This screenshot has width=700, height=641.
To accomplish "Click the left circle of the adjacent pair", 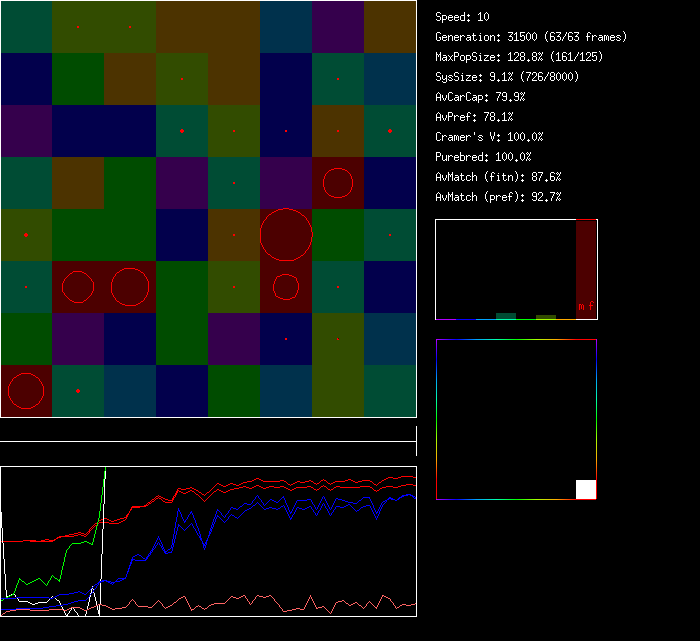I will [x=78, y=287].
